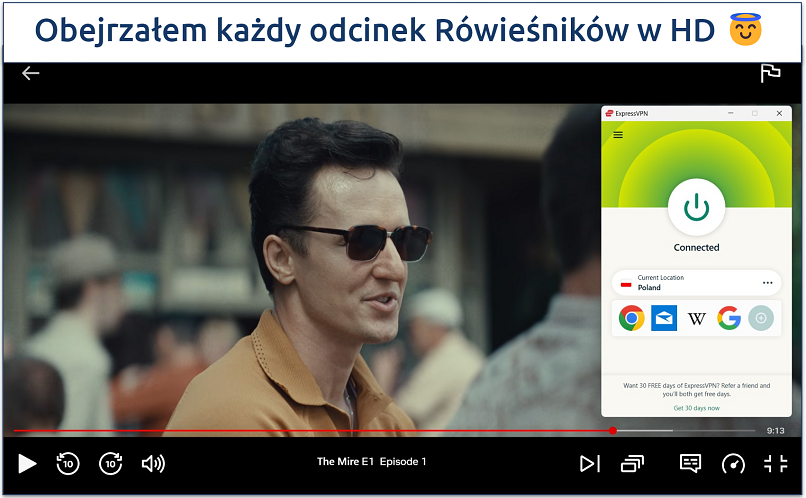
Task: Skip forward 10 seconds
Action: 110,463
